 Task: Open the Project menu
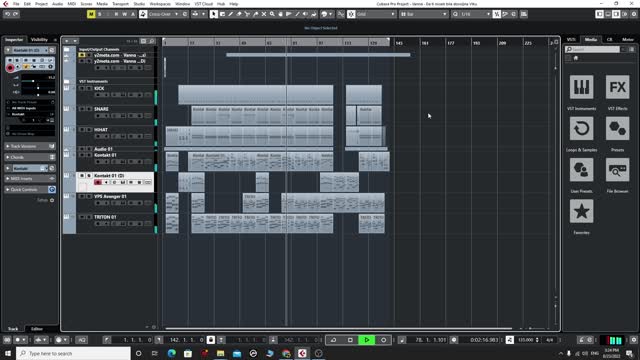click(41, 4)
